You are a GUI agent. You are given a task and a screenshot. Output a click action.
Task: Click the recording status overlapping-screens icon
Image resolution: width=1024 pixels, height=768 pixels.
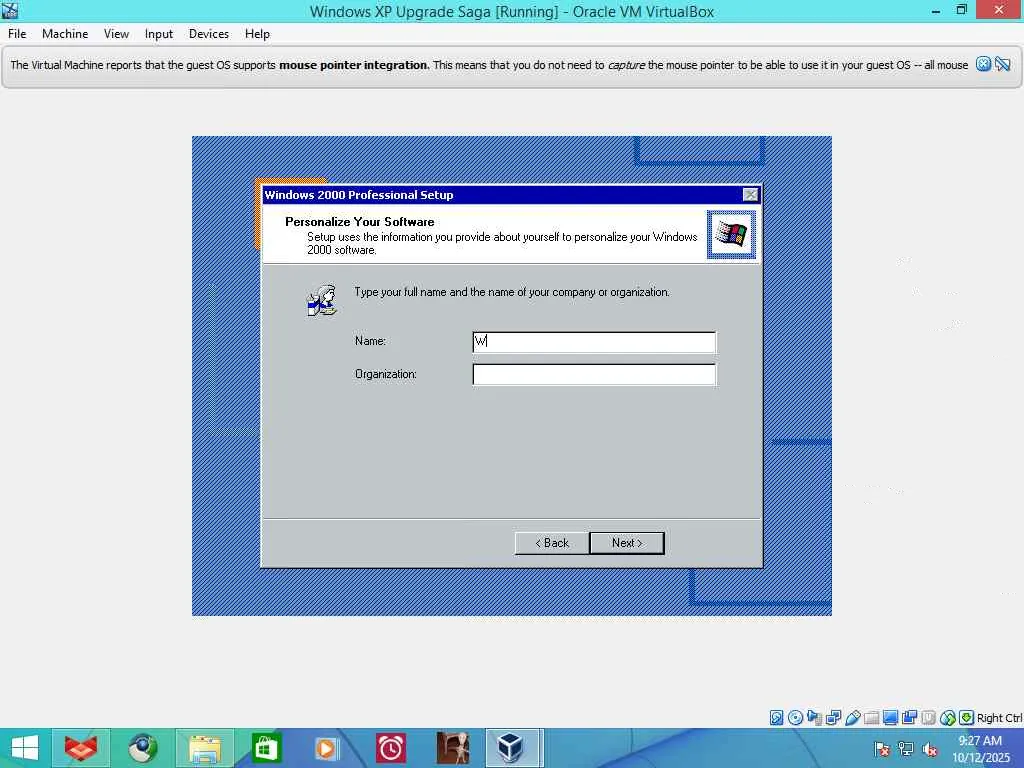[909, 718]
